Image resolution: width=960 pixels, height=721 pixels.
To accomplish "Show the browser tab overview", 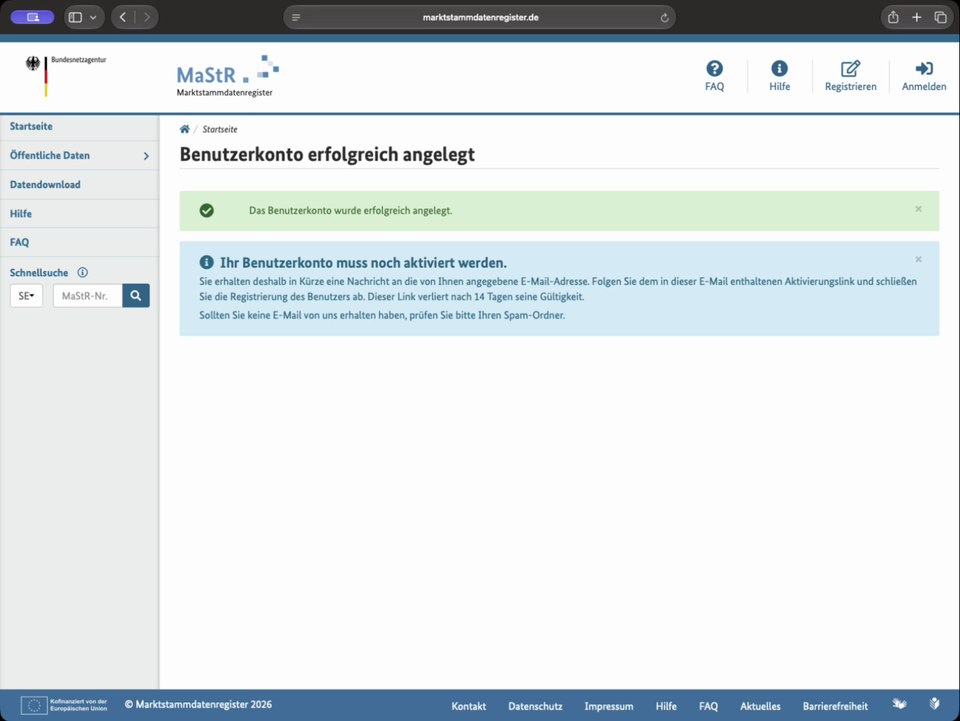I will coord(940,17).
